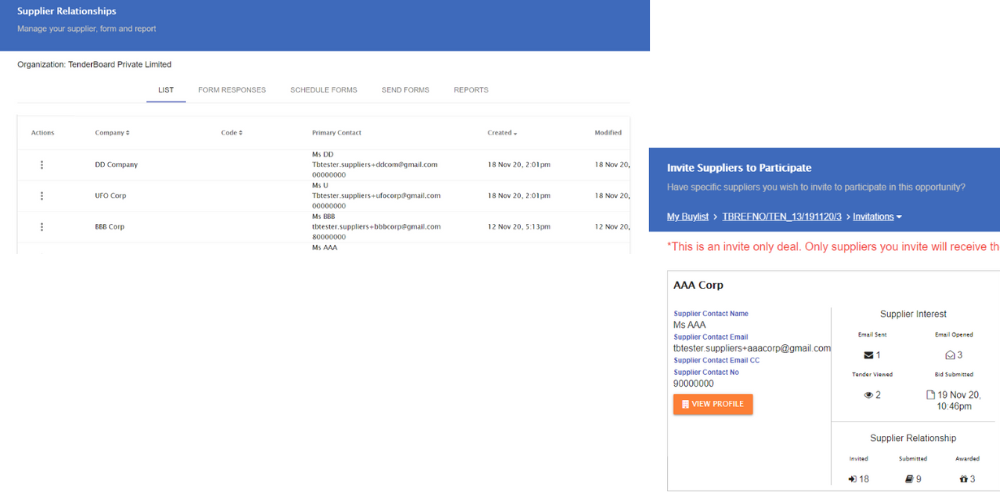Viewport: 1000px width, 500px height.
Task: Click the Supplier Relationships page title
Action: tap(67, 11)
